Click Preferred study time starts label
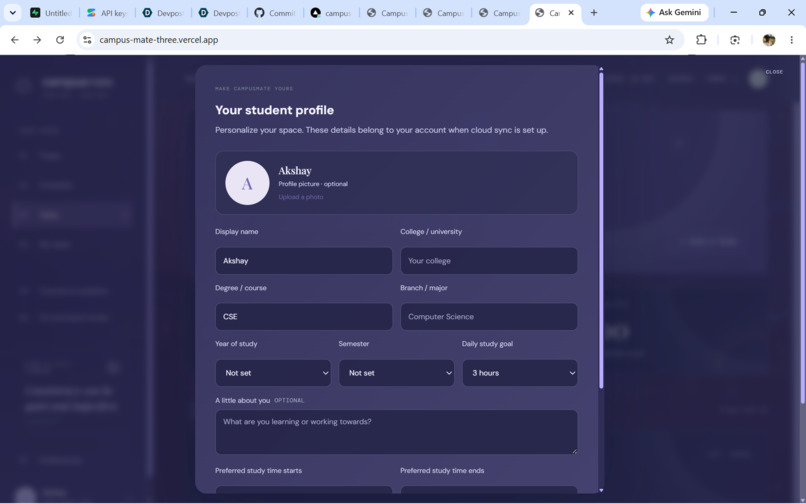Image resolution: width=806 pixels, height=504 pixels. click(259, 471)
